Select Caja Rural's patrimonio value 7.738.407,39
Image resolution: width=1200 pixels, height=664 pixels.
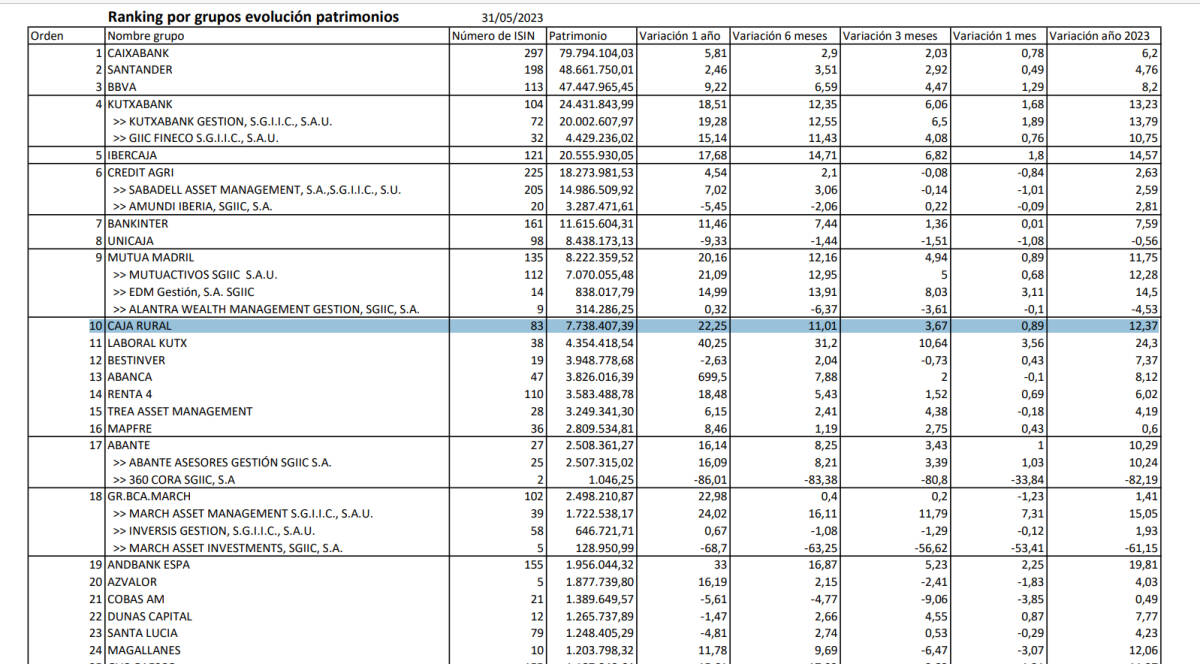600,326
